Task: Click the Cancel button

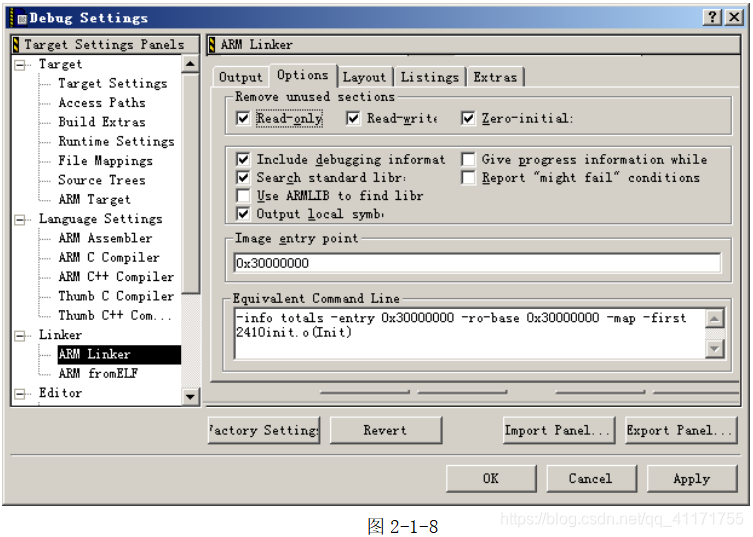Action: tap(591, 478)
